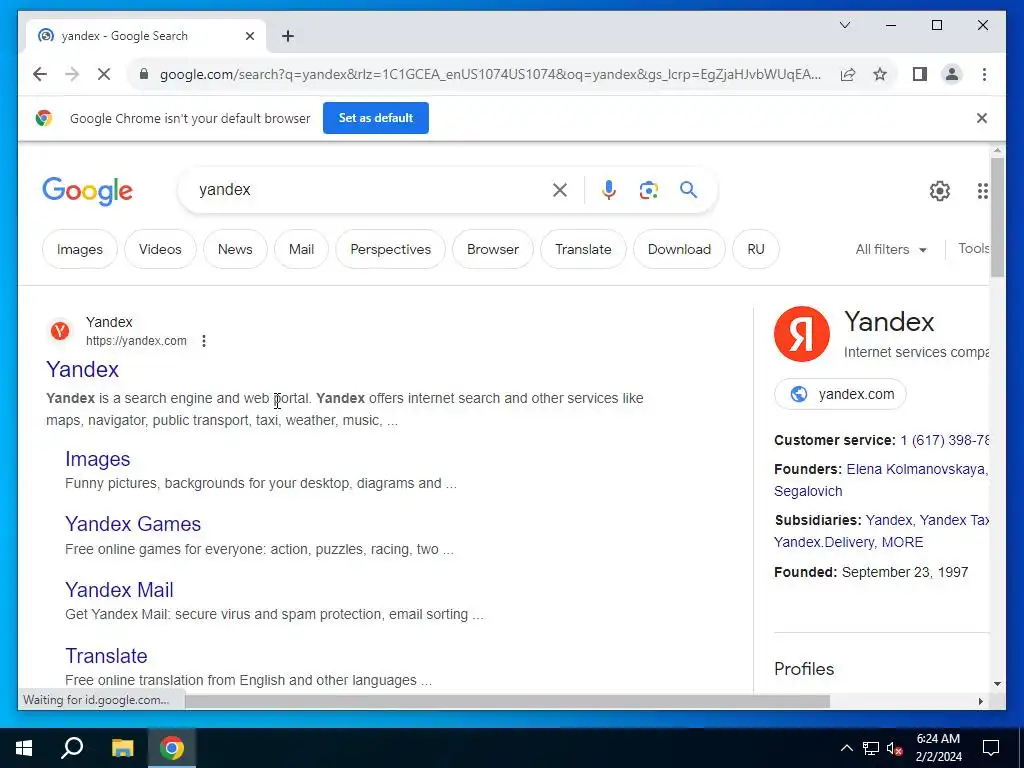1024x768 pixels.
Task: Open the tab search chevron in title bar
Action: 844,25
